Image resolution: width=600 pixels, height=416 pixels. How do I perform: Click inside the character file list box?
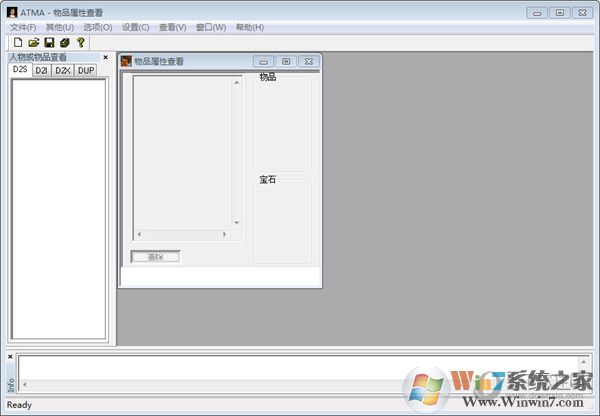(59, 209)
